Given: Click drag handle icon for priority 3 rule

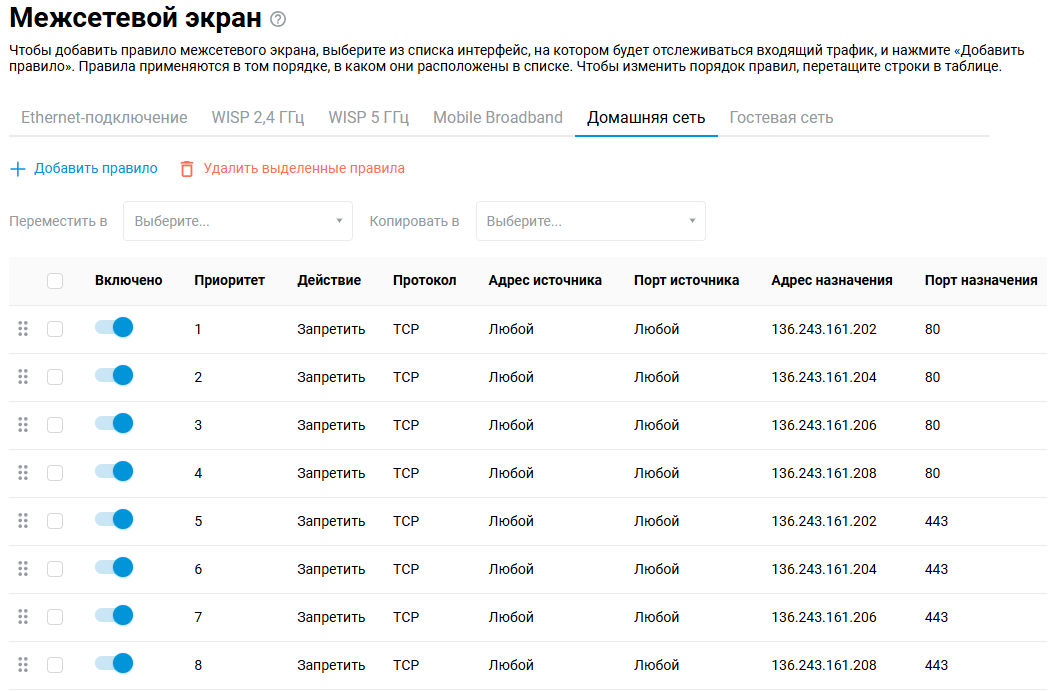Looking at the screenshot, I should tap(23, 425).
